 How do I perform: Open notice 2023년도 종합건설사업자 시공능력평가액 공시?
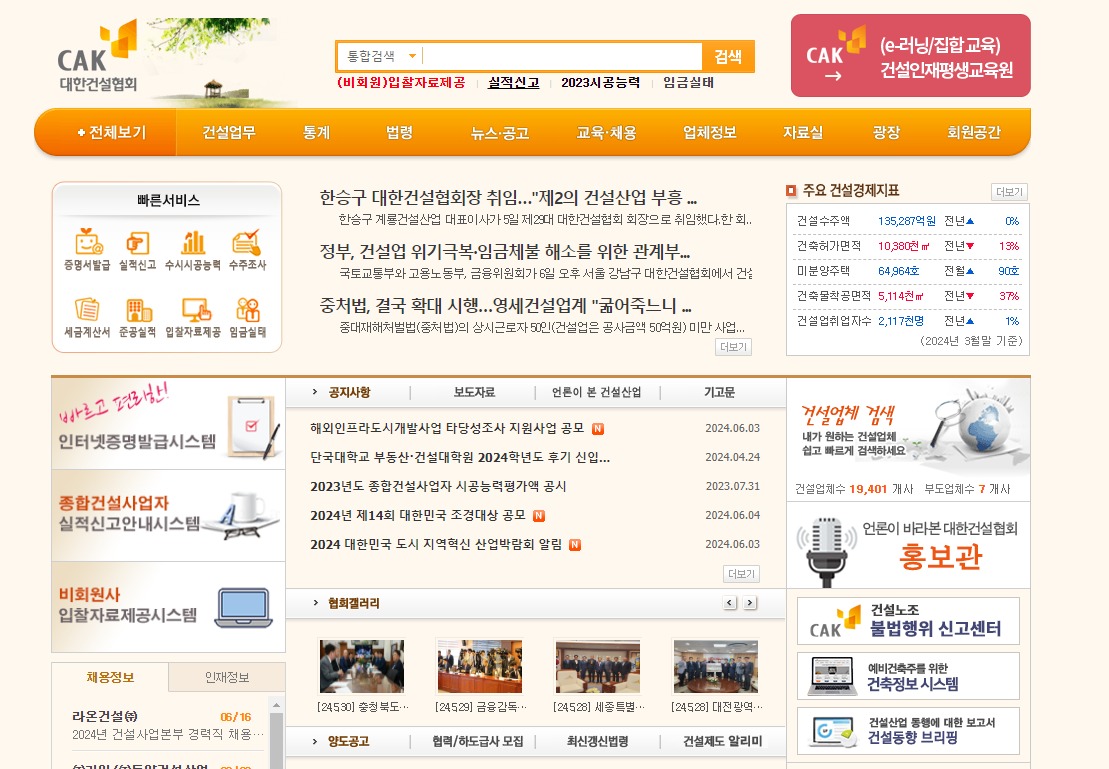click(x=438, y=486)
